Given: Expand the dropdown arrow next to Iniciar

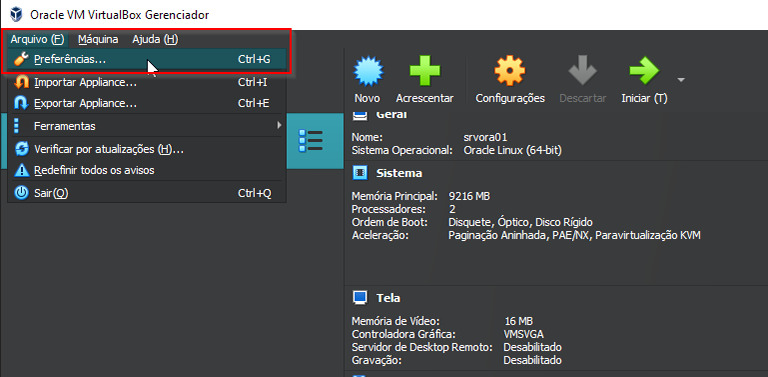Looking at the screenshot, I should pos(681,79).
